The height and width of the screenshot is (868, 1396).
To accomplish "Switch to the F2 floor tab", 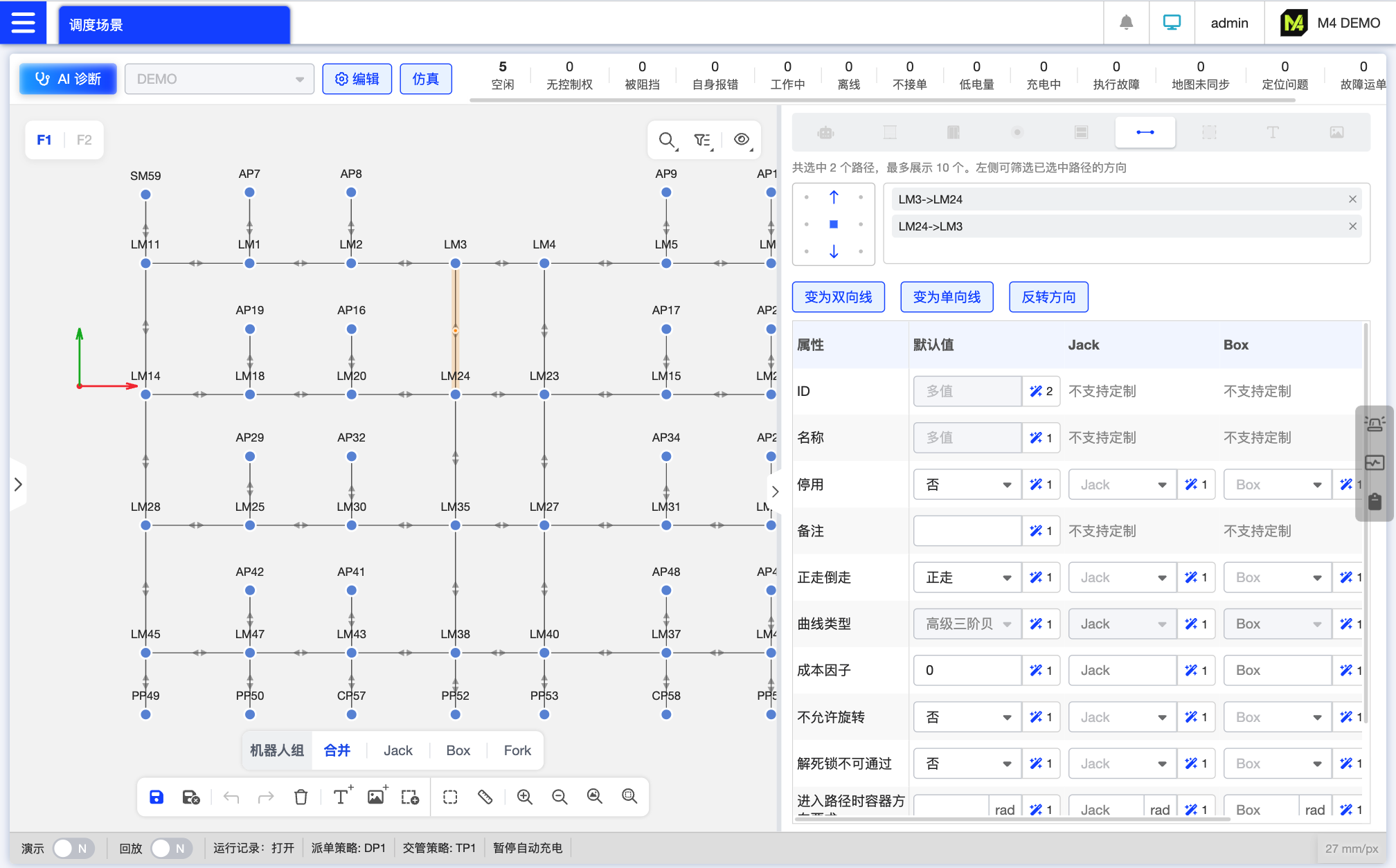I will [84, 140].
